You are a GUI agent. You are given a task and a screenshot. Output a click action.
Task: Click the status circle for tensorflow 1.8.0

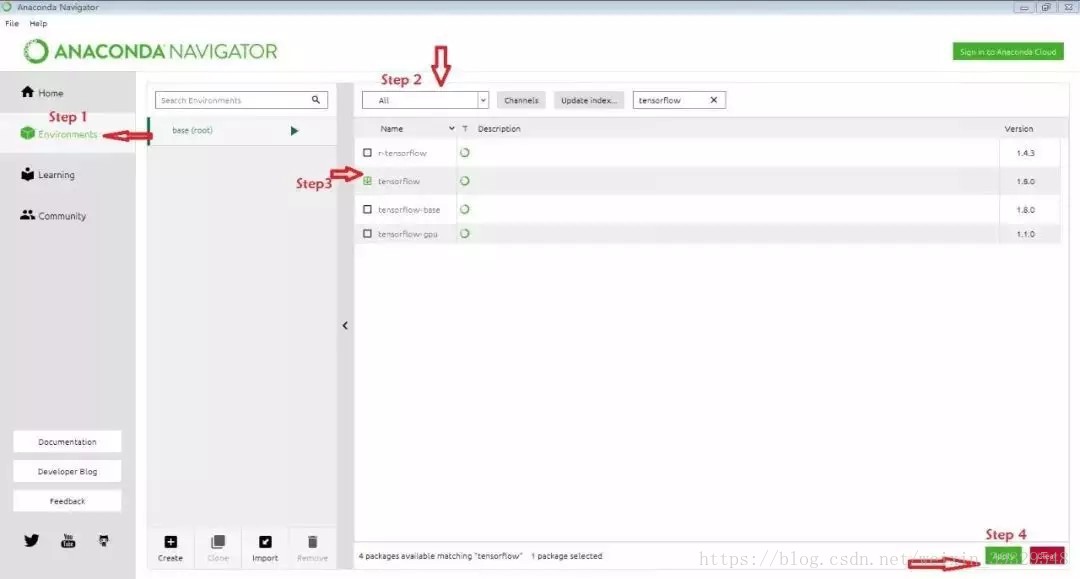(x=465, y=181)
